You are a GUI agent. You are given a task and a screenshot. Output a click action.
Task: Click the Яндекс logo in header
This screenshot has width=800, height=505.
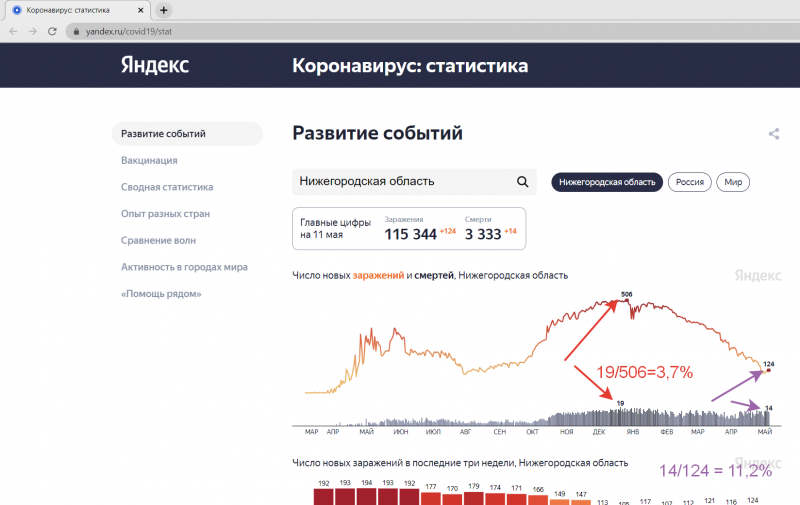coord(155,65)
